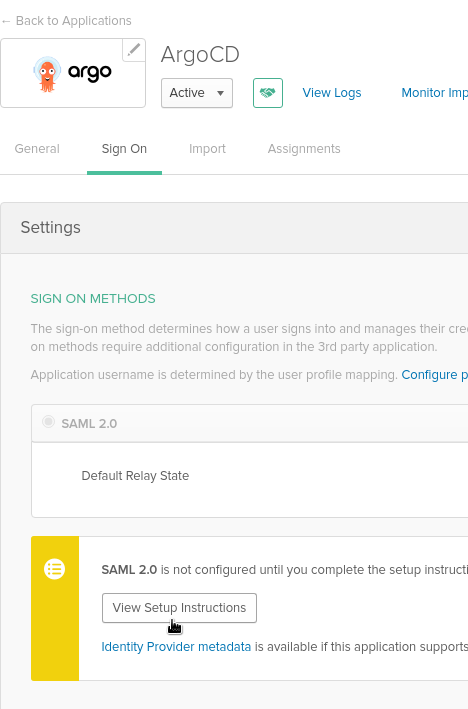The height and width of the screenshot is (709, 468).
Task: Click the yellow list icon in the notice
Action: point(54,569)
